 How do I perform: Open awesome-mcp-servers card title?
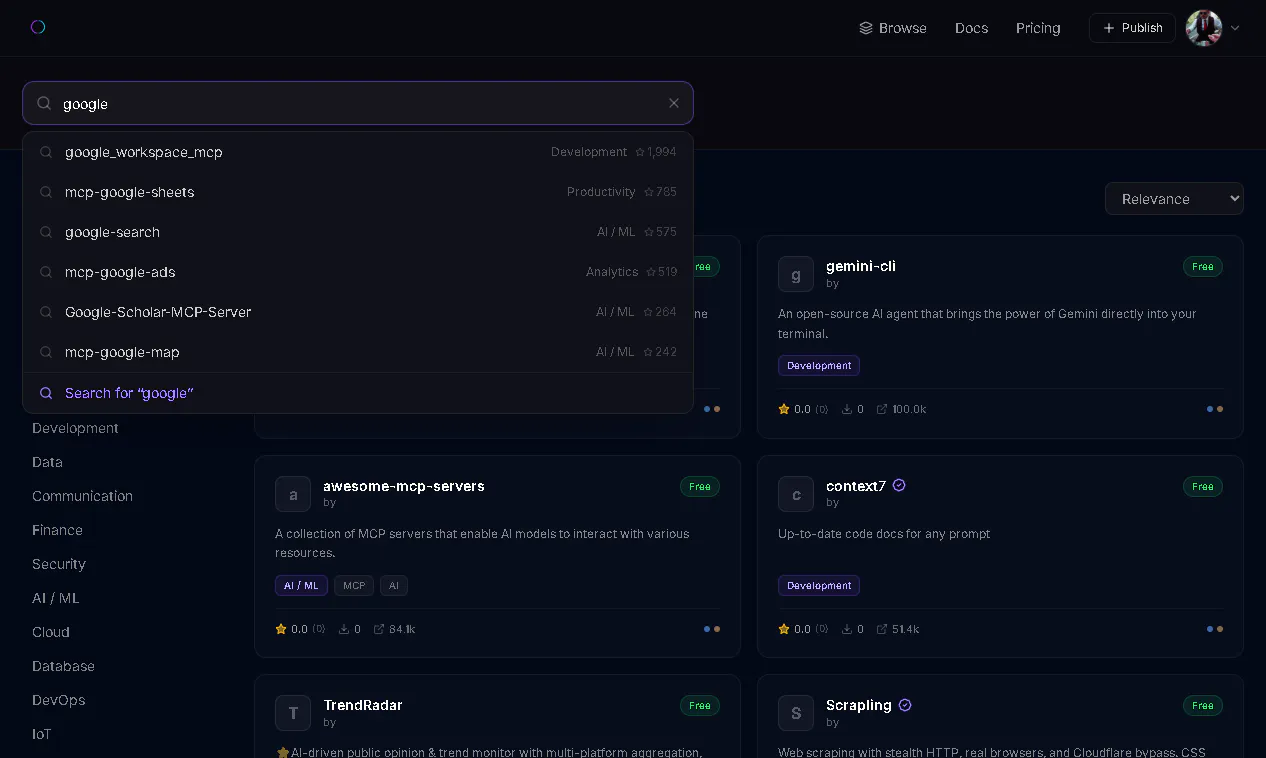(x=404, y=486)
